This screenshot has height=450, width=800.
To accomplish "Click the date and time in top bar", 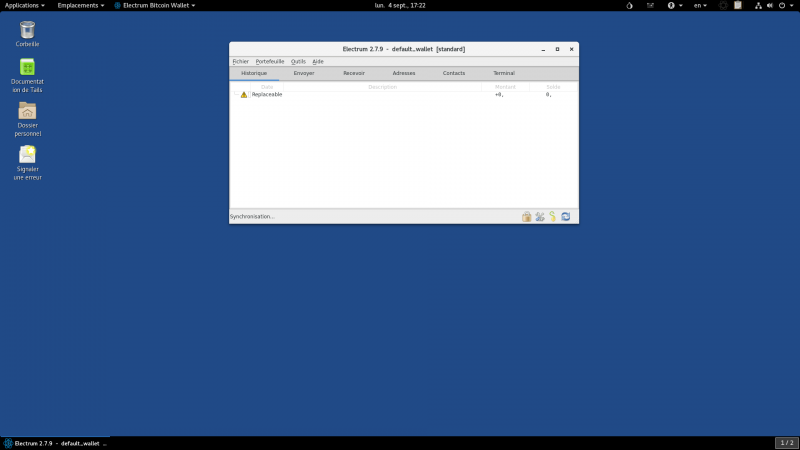I will [400, 5].
